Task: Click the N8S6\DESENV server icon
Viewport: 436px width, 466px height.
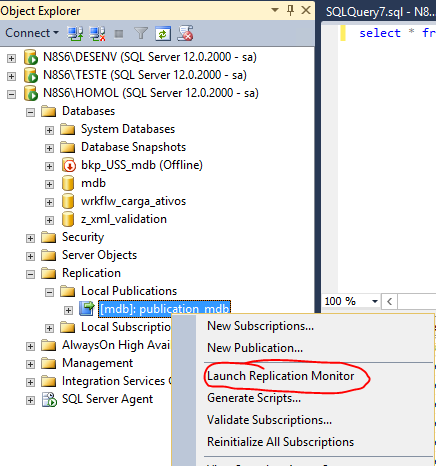Action: click(x=31, y=57)
